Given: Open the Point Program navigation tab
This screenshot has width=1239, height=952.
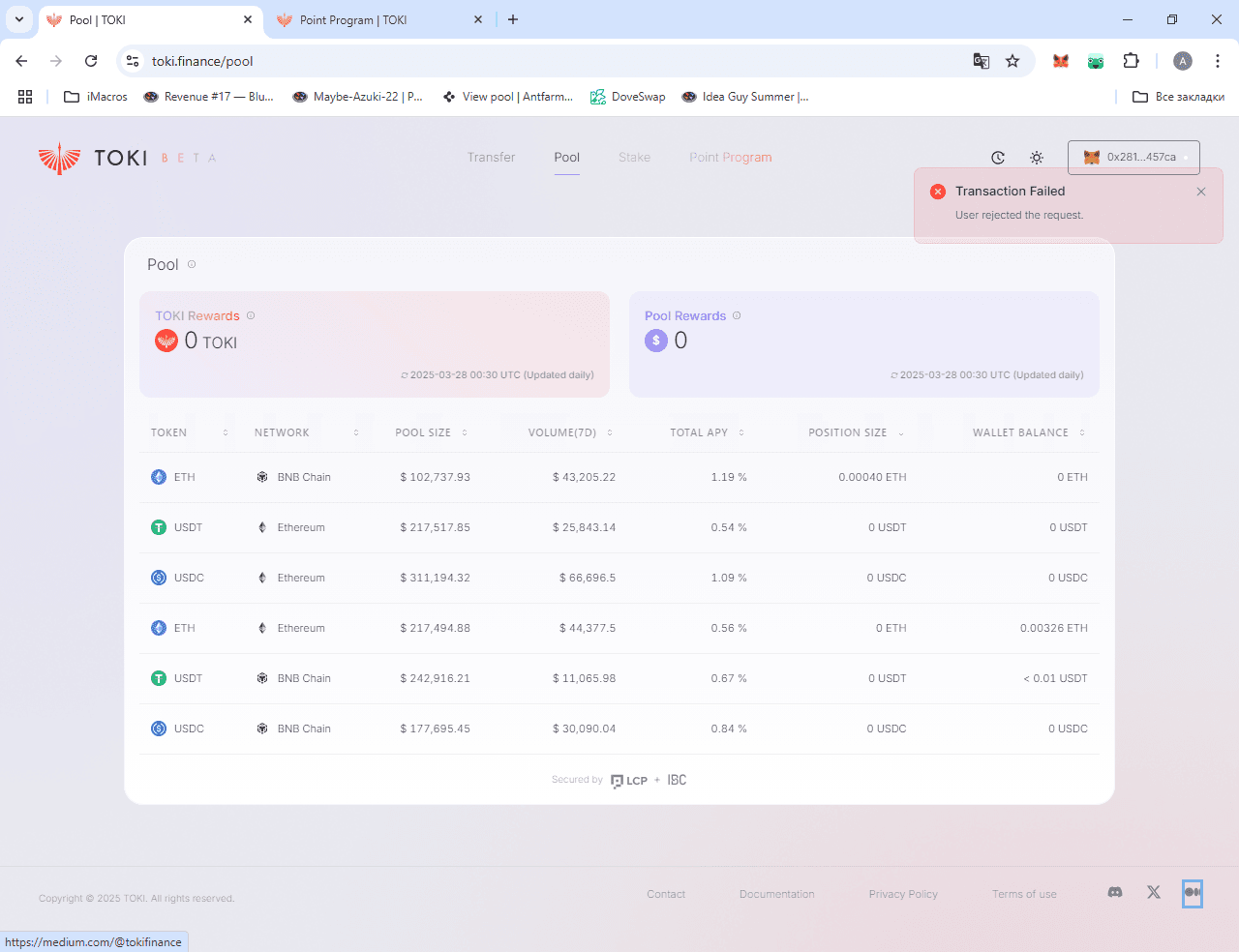Looking at the screenshot, I should tap(731, 157).
